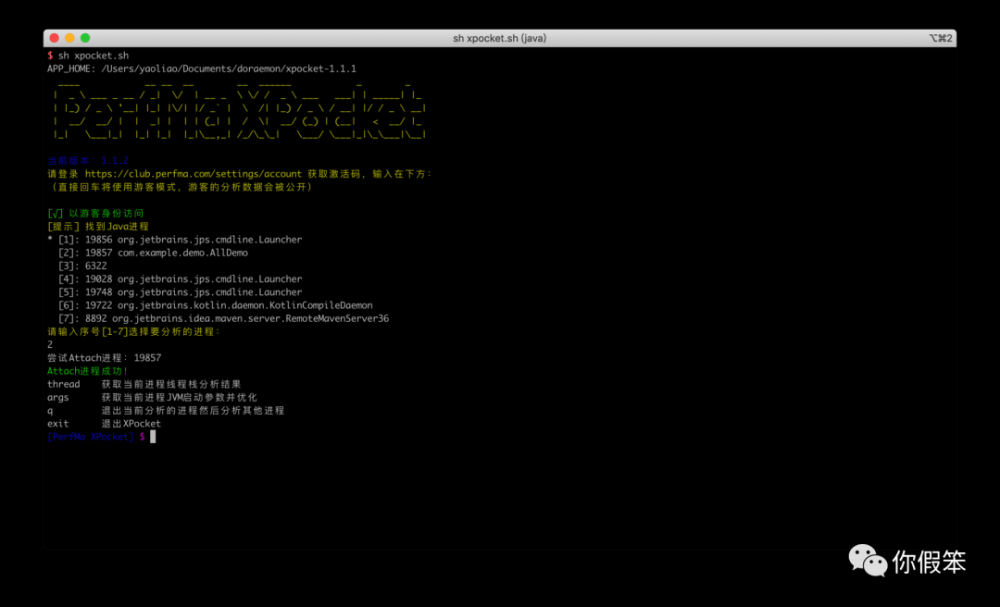Screen dimensions: 1000x607
Task: Click the green [√] checkmark symbol
Action: click(x=53, y=213)
